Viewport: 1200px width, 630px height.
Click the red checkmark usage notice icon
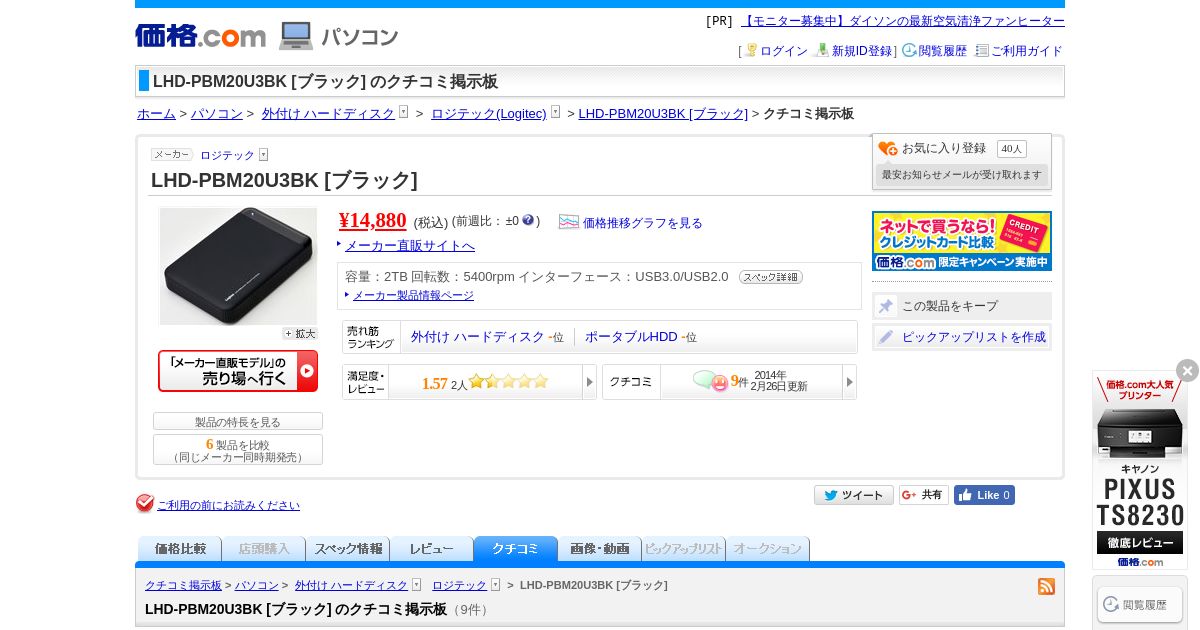(x=145, y=504)
